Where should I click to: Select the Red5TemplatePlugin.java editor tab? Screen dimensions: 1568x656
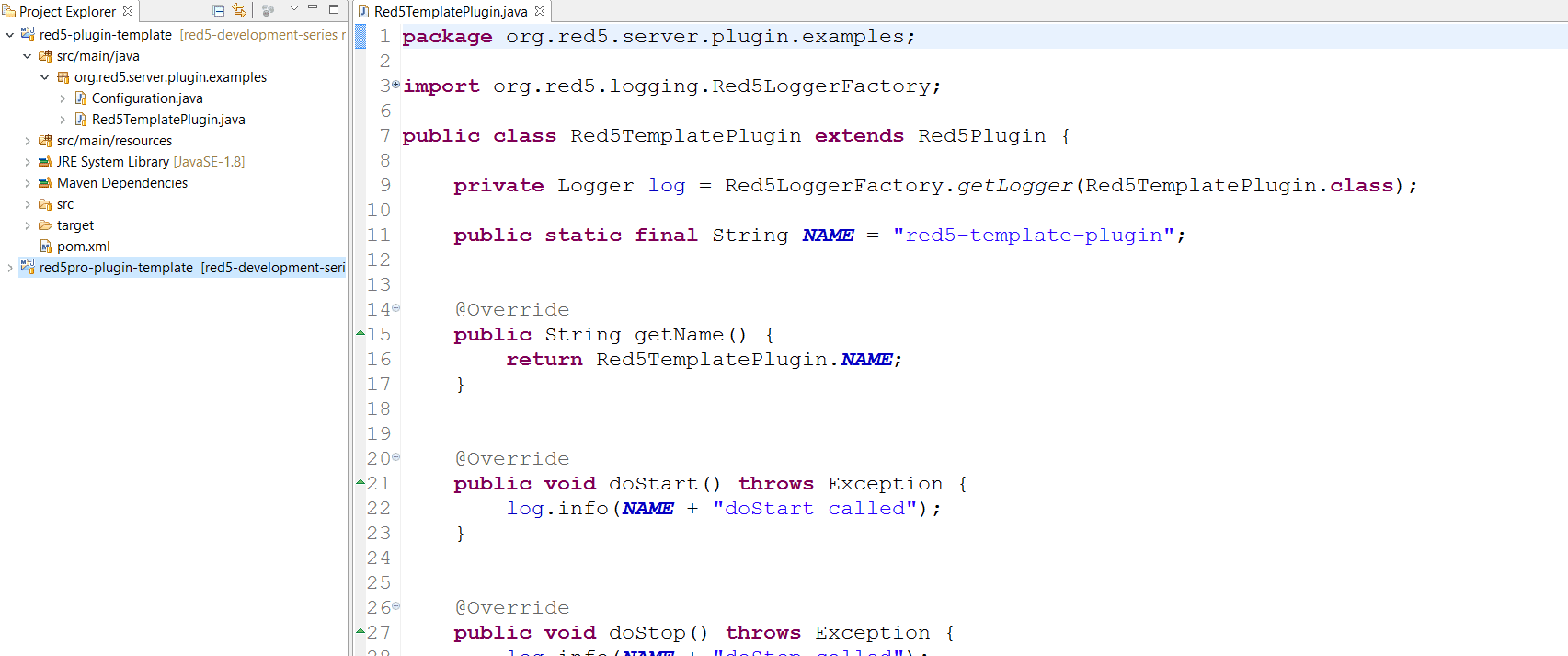point(451,11)
